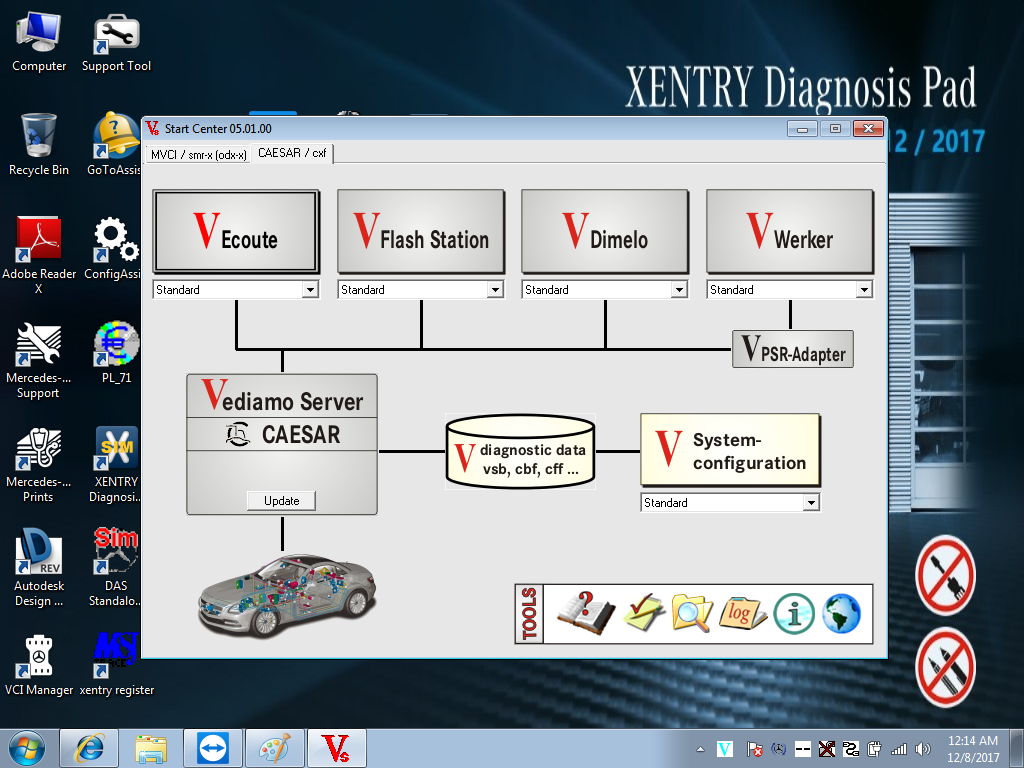The image size is (1024, 768).
Task: Launch Vediamo Werker
Action: coord(790,232)
